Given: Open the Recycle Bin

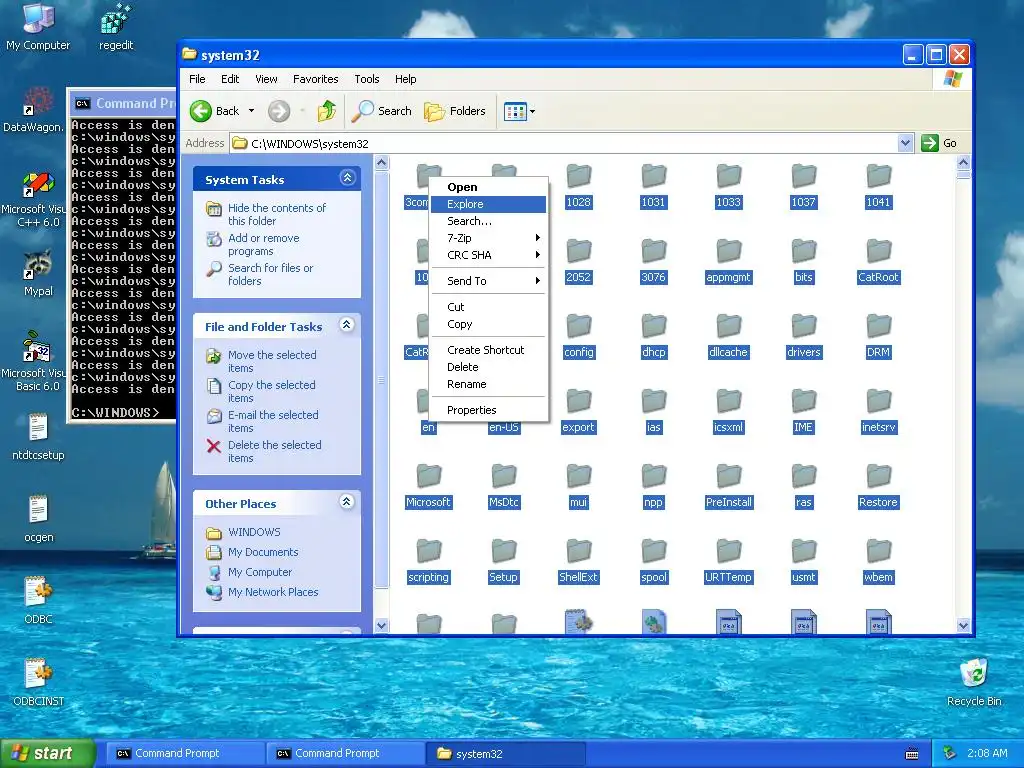Looking at the screenshot, I should (974, 682).
